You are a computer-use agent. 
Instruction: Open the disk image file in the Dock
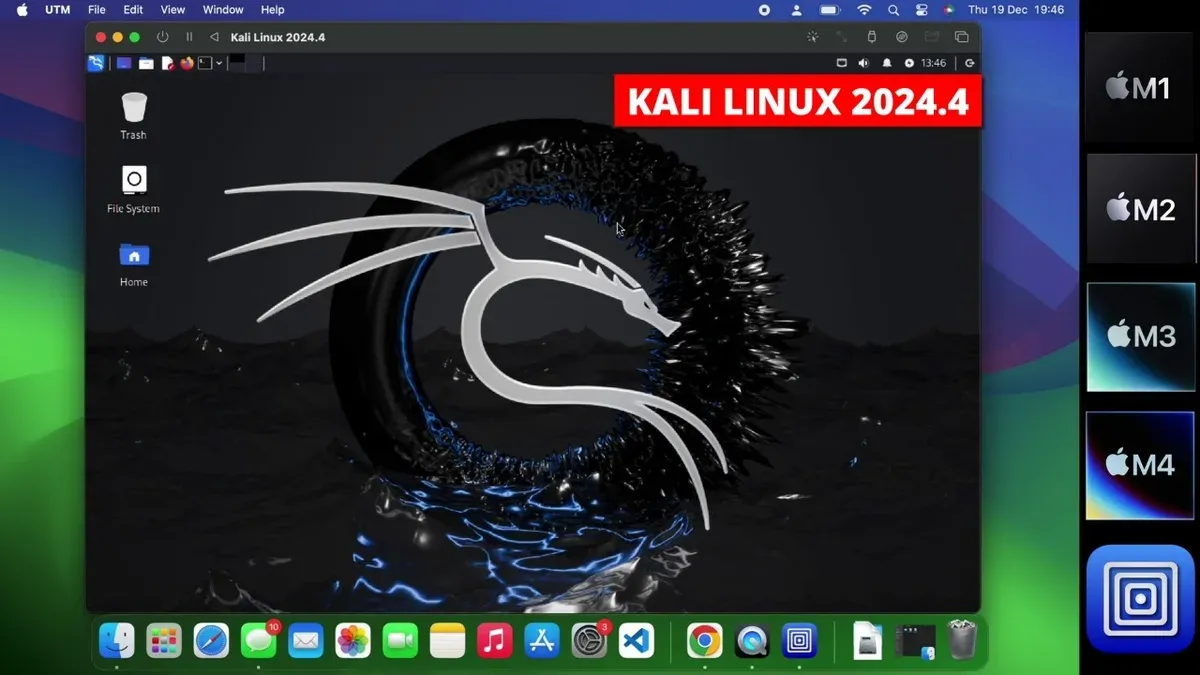click(868, 640)
